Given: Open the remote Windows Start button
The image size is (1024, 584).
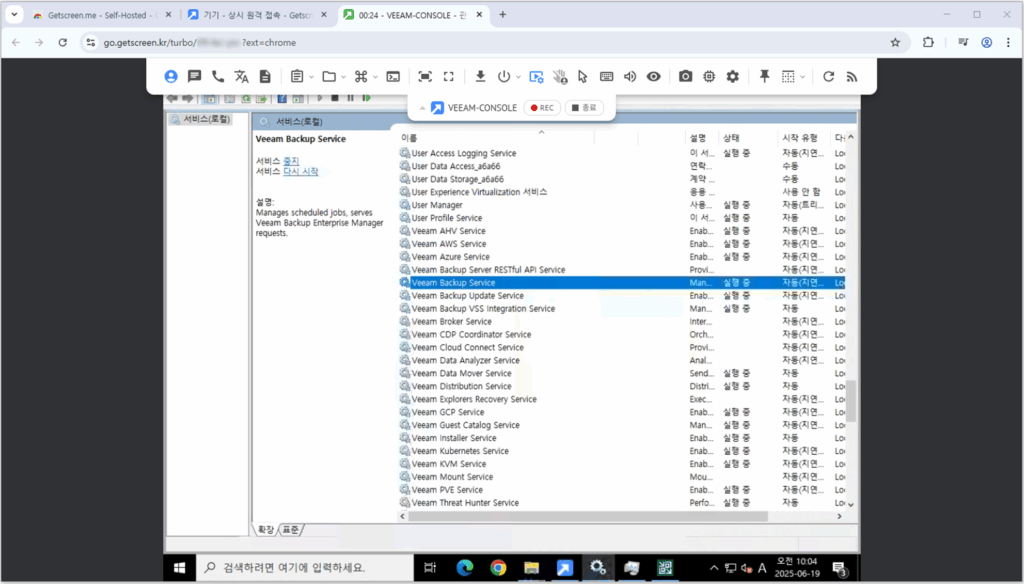Looking at the screenshot, I should point(179,568).
